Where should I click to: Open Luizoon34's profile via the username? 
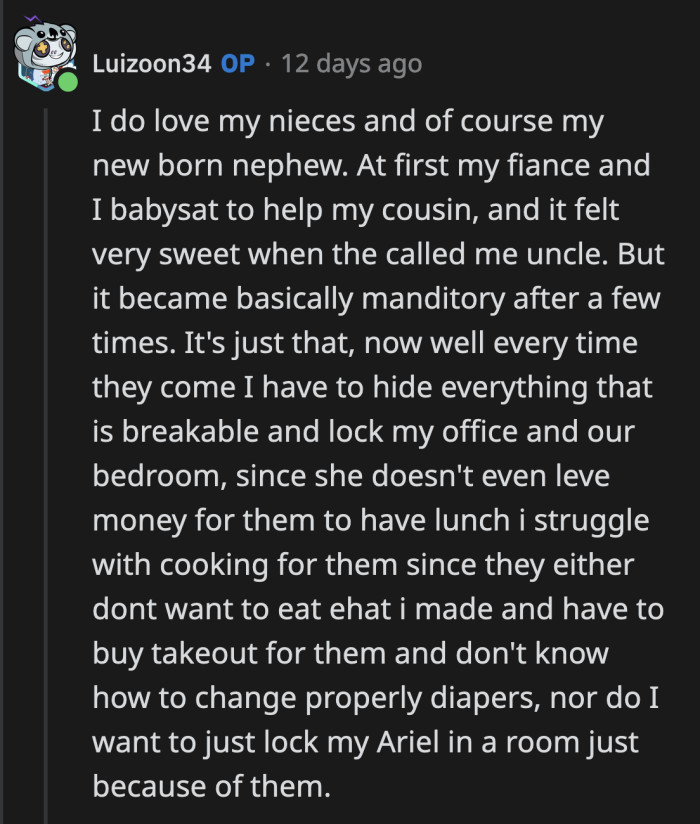[150, 63]
